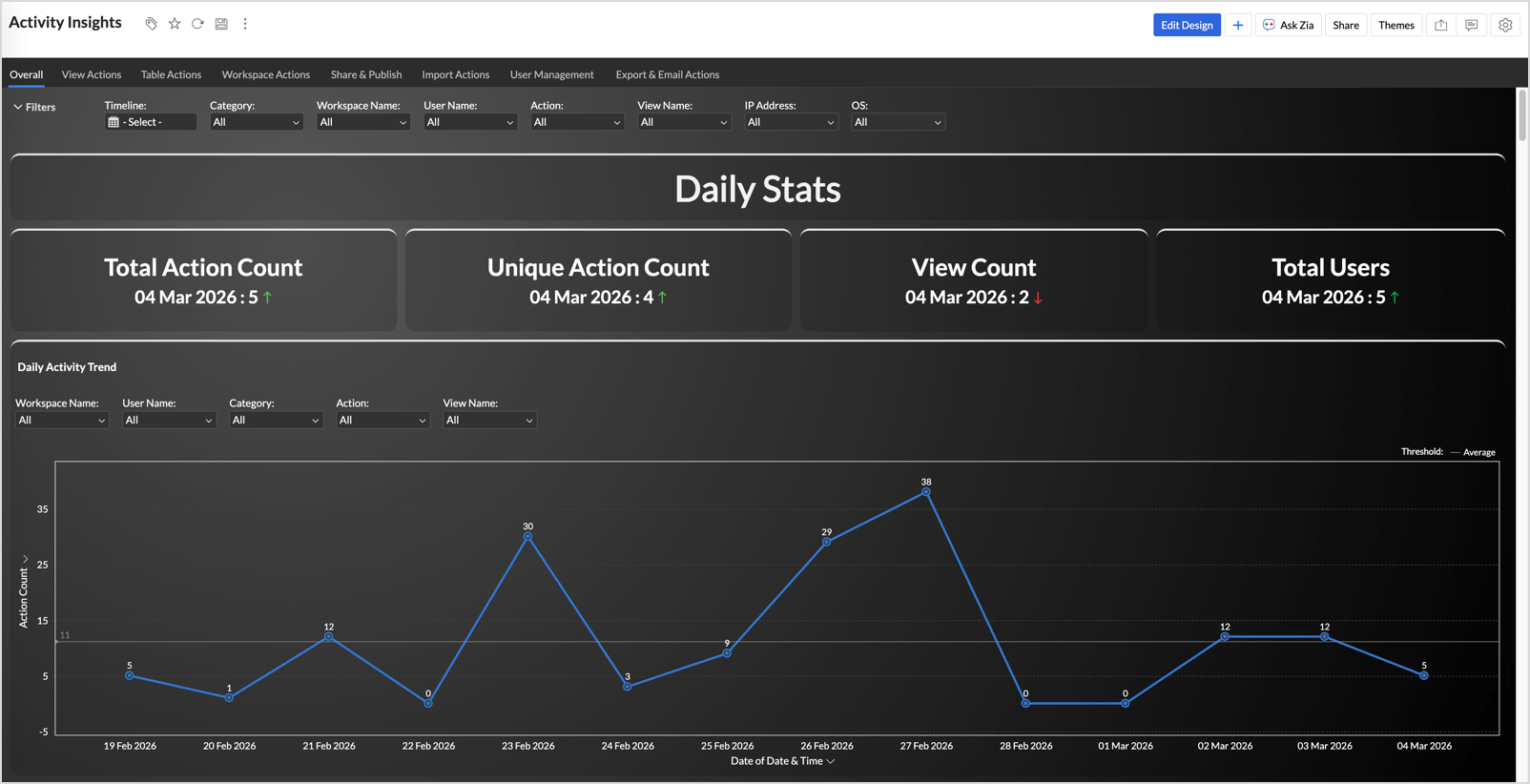
Task: Open the User Management tab
Action: tap(551, 74)
